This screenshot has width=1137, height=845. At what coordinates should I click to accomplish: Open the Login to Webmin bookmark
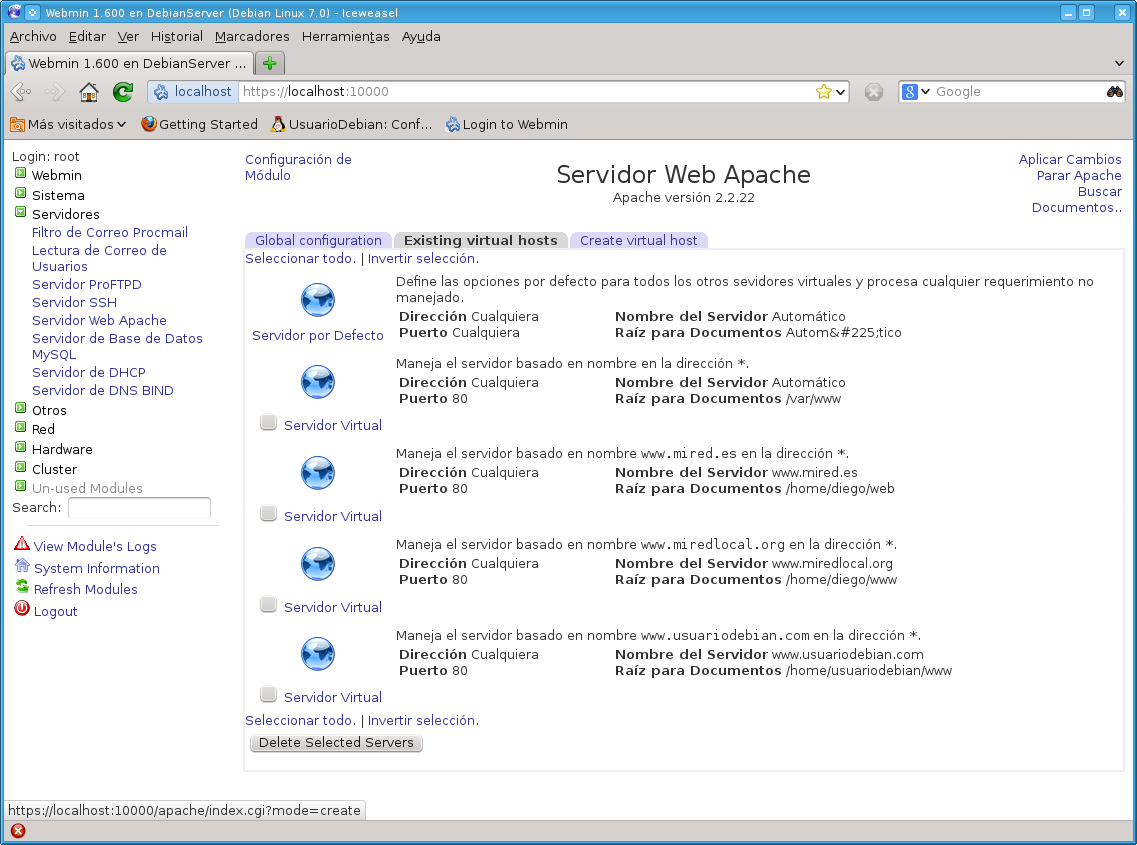tap(506, 124)
